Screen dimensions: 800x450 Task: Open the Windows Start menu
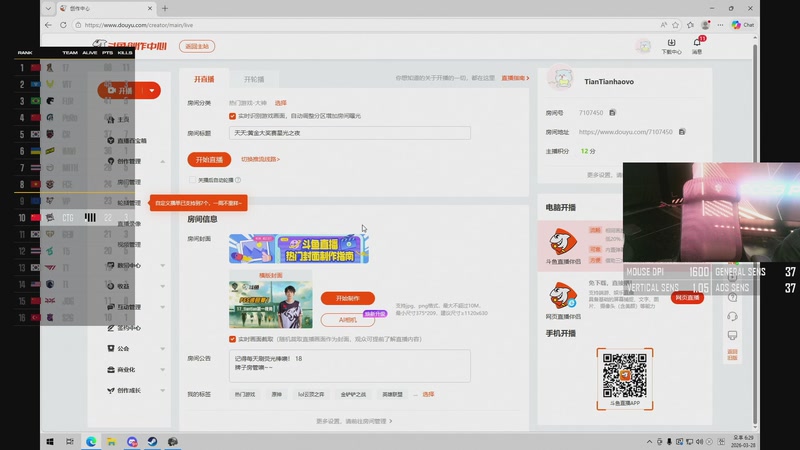[50, 441]
